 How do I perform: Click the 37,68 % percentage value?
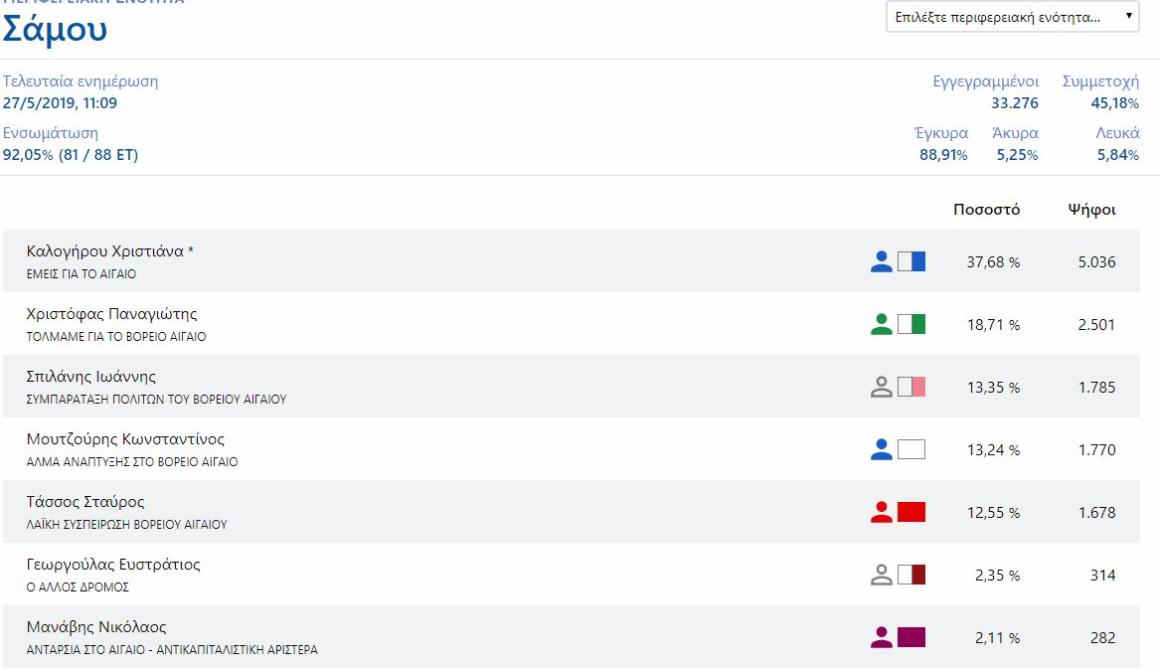pyautogui.click(x=993, y=263)
